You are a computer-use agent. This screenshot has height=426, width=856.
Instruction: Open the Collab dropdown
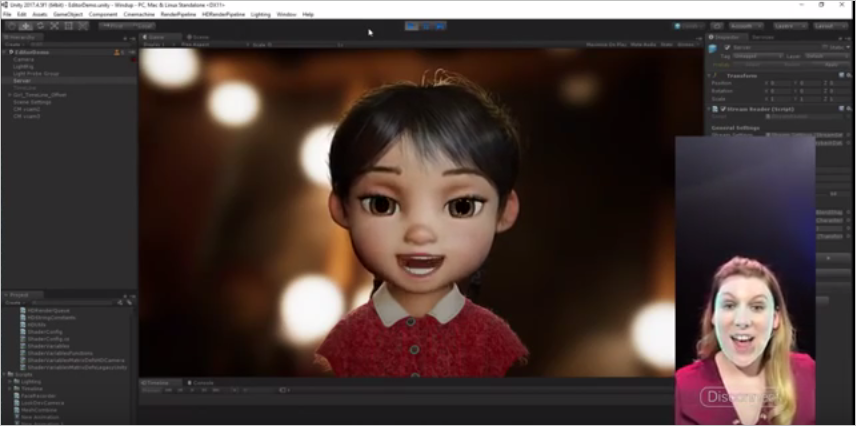point(688,26)
